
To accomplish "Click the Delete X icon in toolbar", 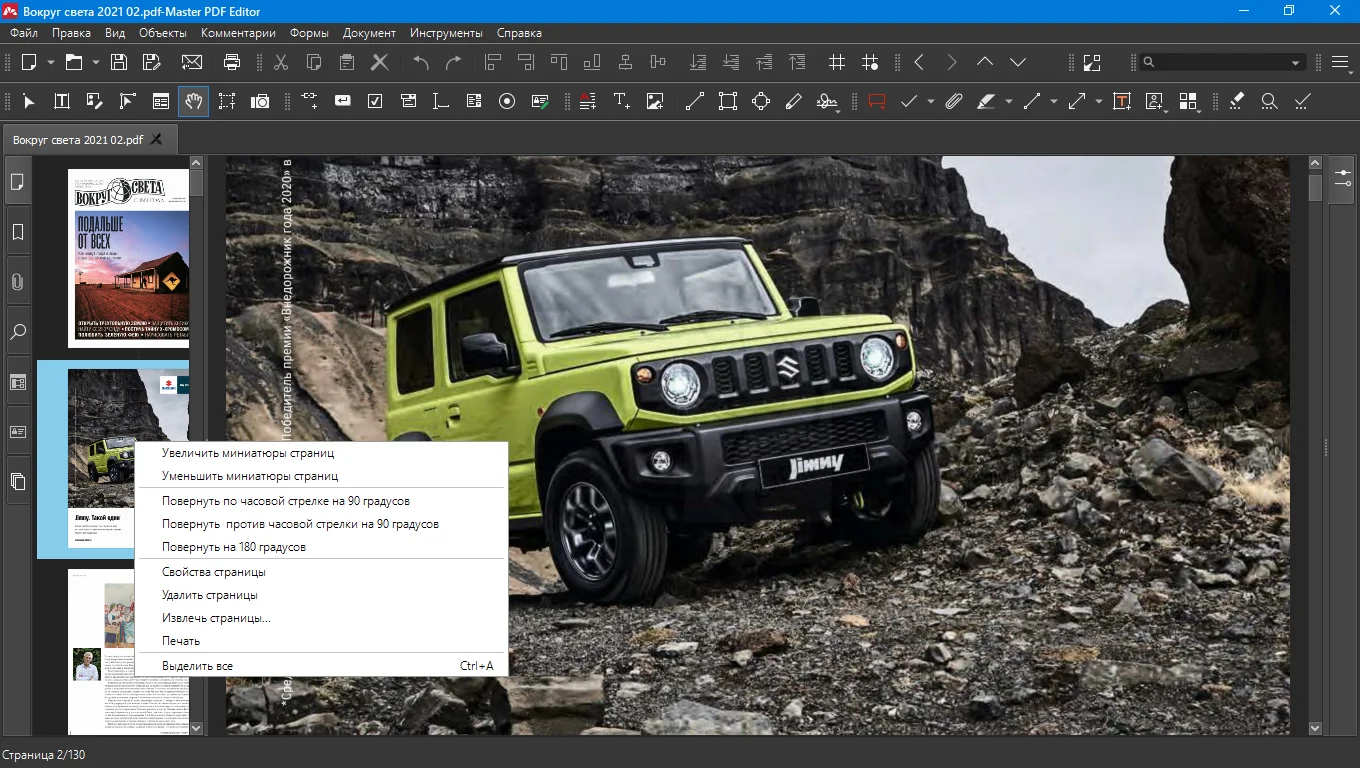I will pos(380,62).
